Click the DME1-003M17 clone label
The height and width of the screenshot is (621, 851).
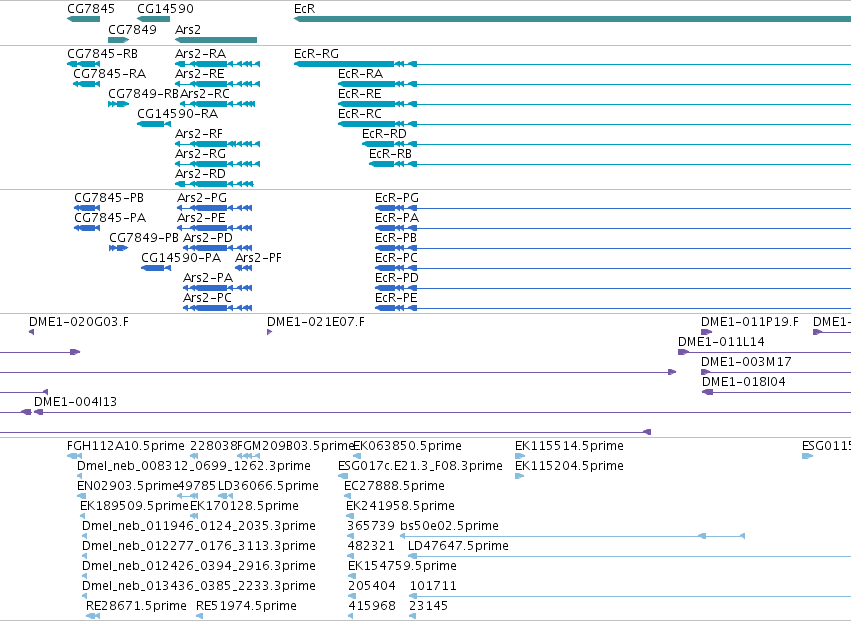[746, 362]
